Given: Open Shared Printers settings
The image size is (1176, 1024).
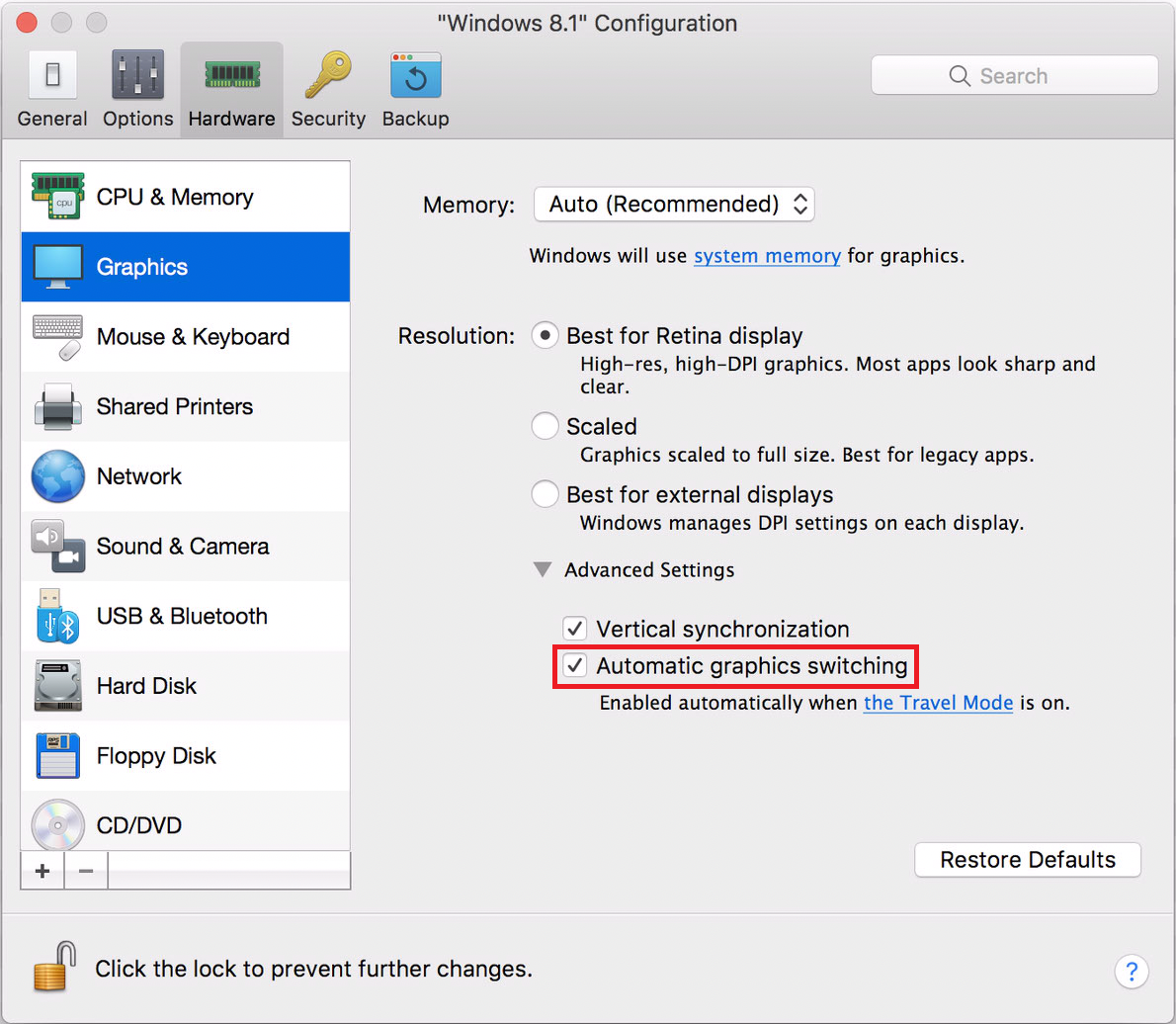Looking at the screenshot, I should click(175, 407).
